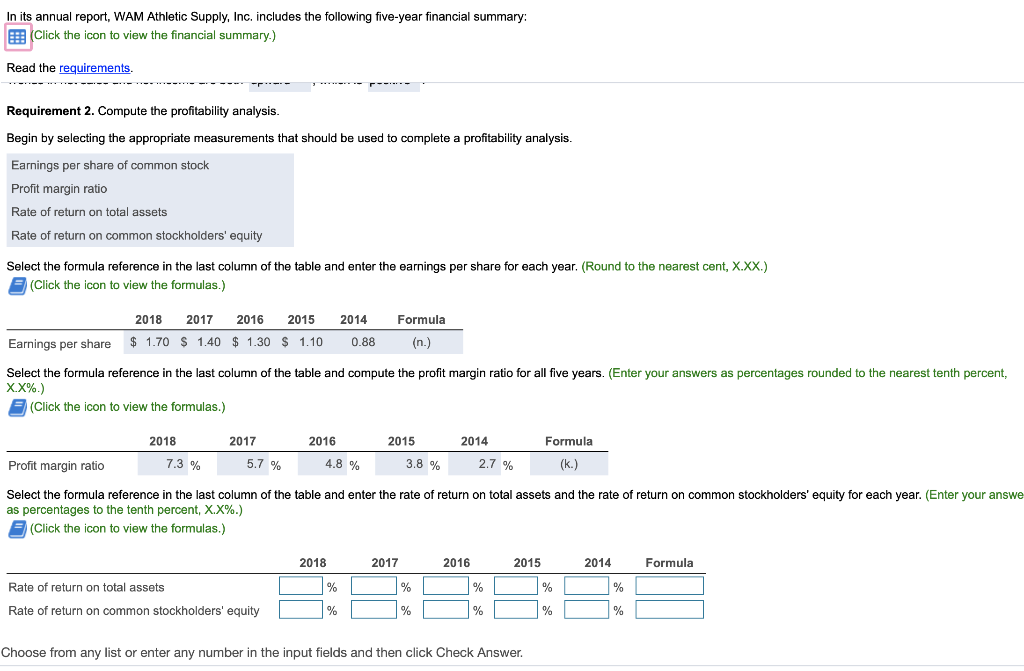Select 'Earnings per share of common stock' measurement
Image resolution: width=1024 pixels, height=671 pixels.
click(109, 165)
